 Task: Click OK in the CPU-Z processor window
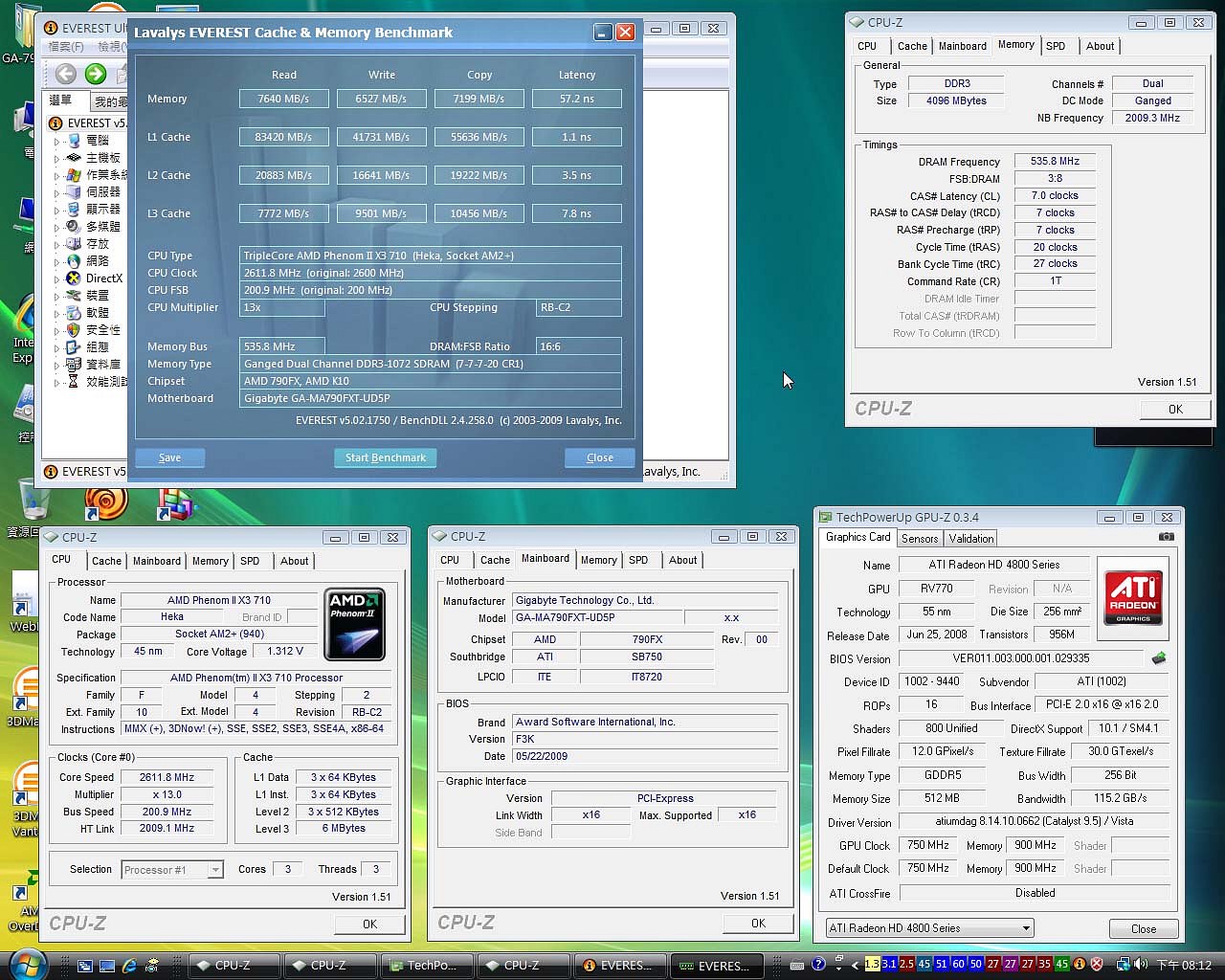point(369,924)
